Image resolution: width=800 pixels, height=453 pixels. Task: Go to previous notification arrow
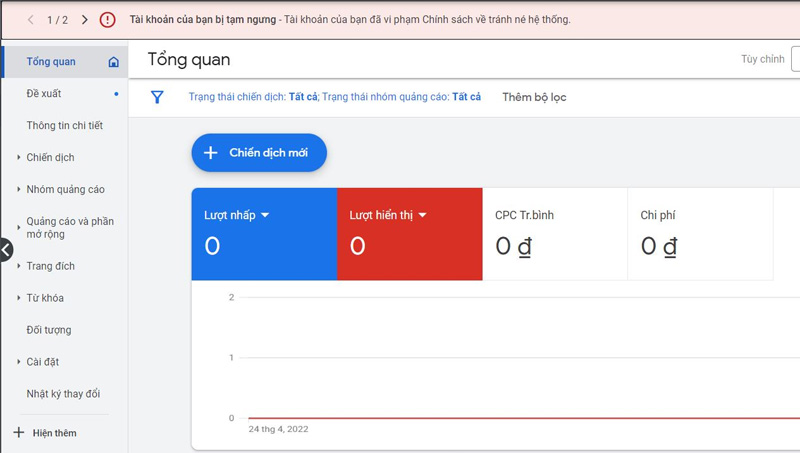[x=31, y=19]
